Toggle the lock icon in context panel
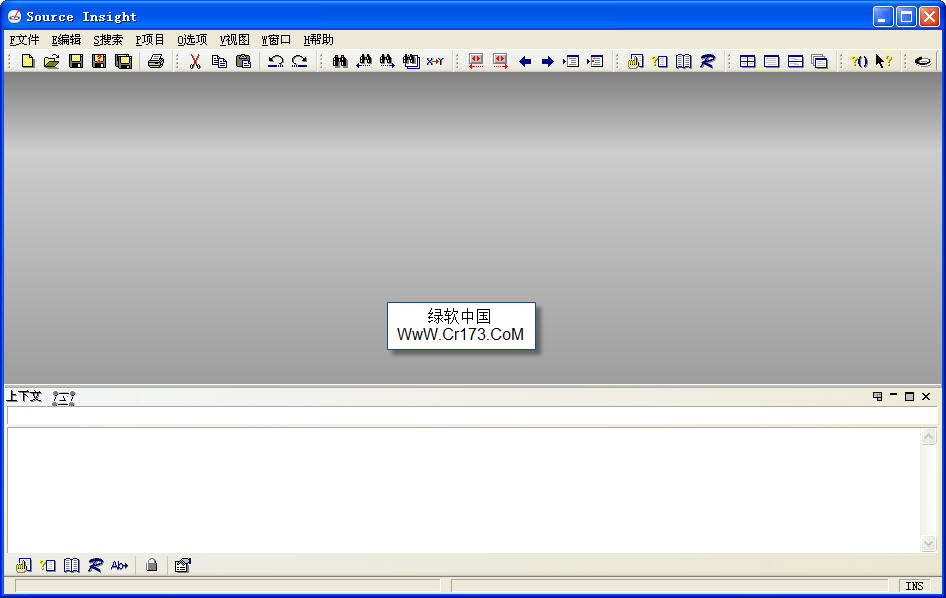The width and height of the screenshot is (946, 598). (151, 565)
